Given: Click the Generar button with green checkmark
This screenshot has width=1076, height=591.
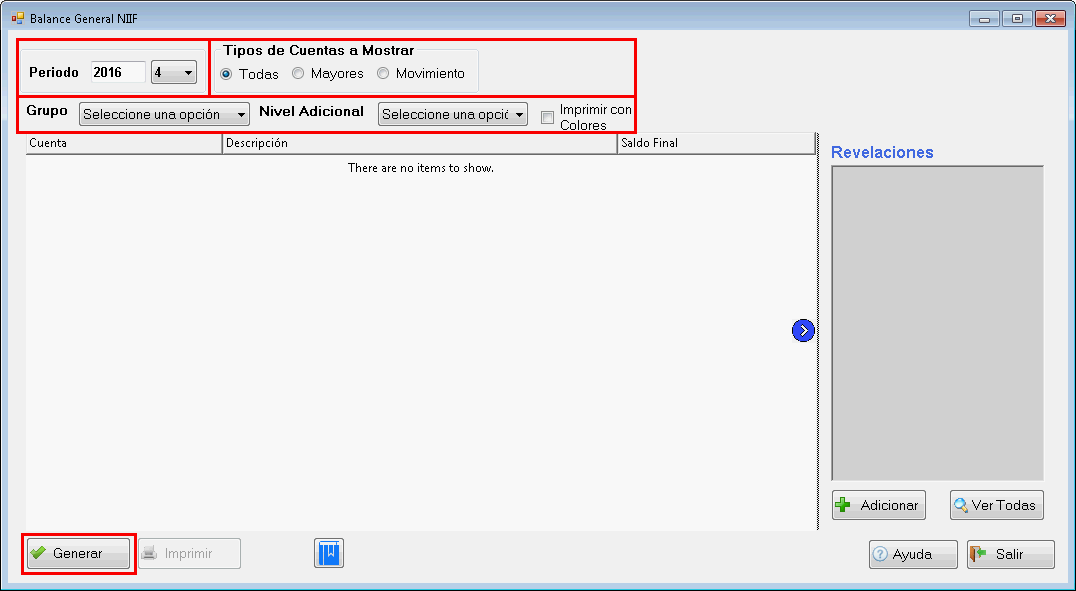Looking at the screenshot, I should coord(78,553).
